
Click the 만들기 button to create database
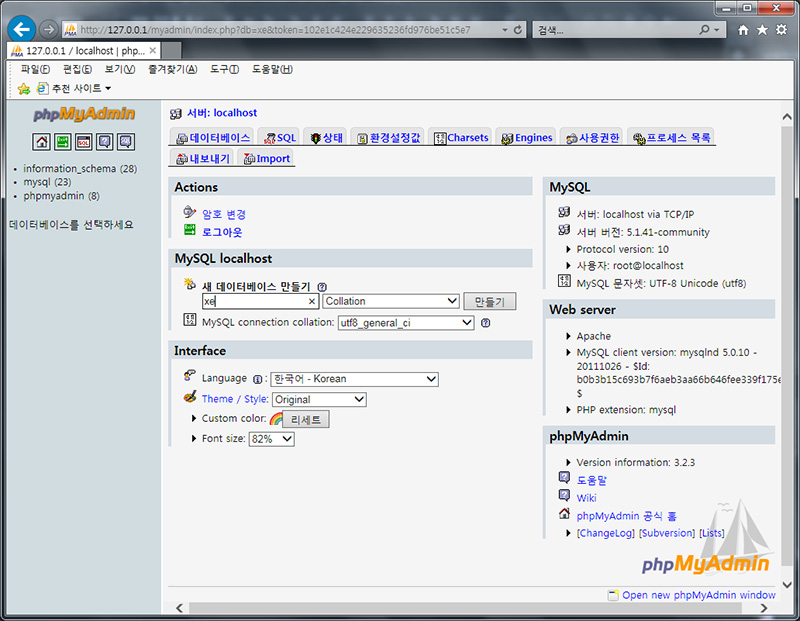pos(490,302)
